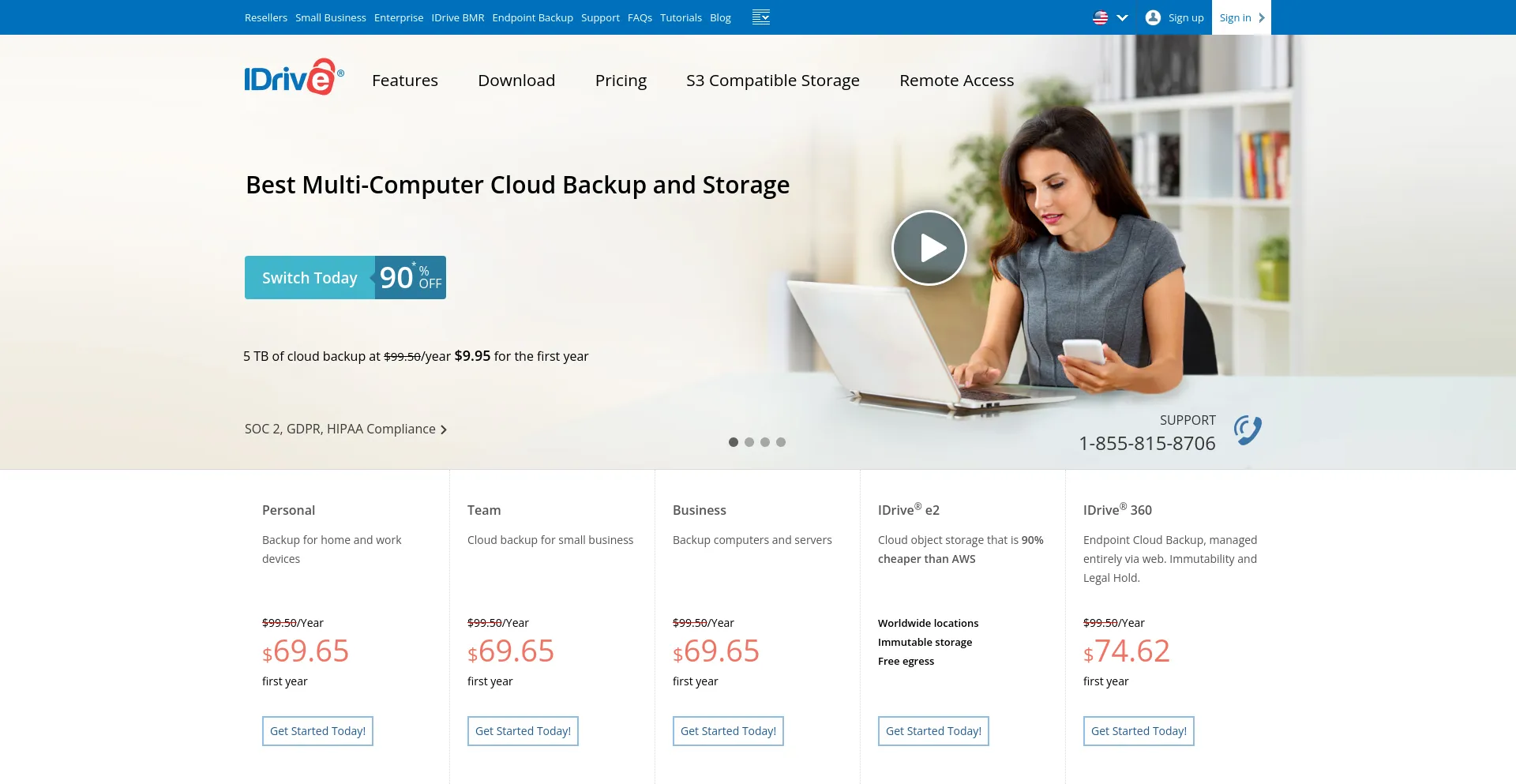Click the IDrive e2 plan heading
Image resolution: width=1516 pixels, height=784 pixels.
[909, 509]
